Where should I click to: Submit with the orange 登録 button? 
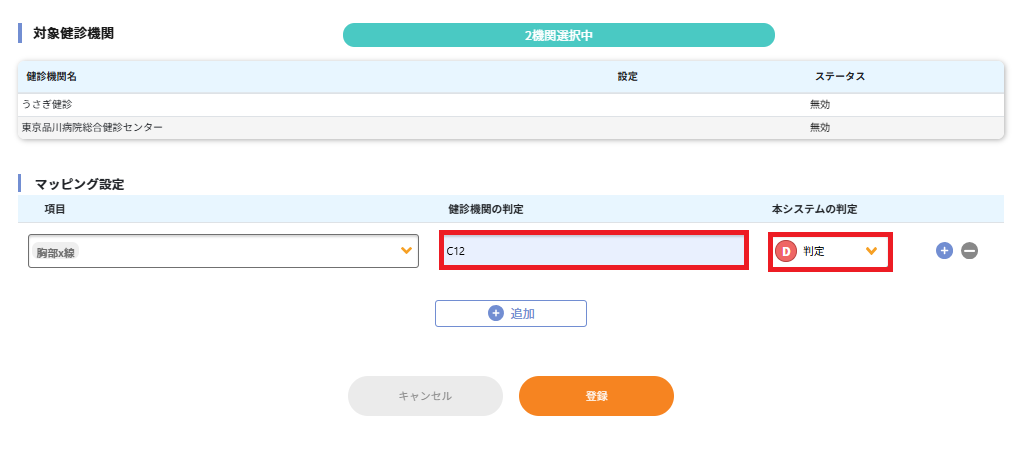596,396
